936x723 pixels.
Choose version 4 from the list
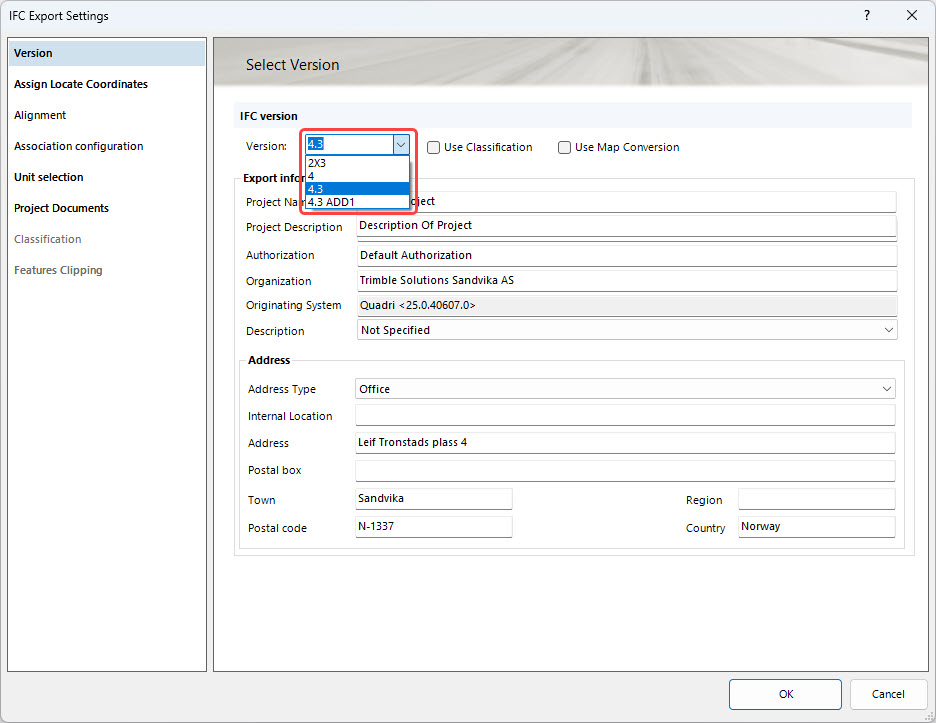[x=357, y=176]
